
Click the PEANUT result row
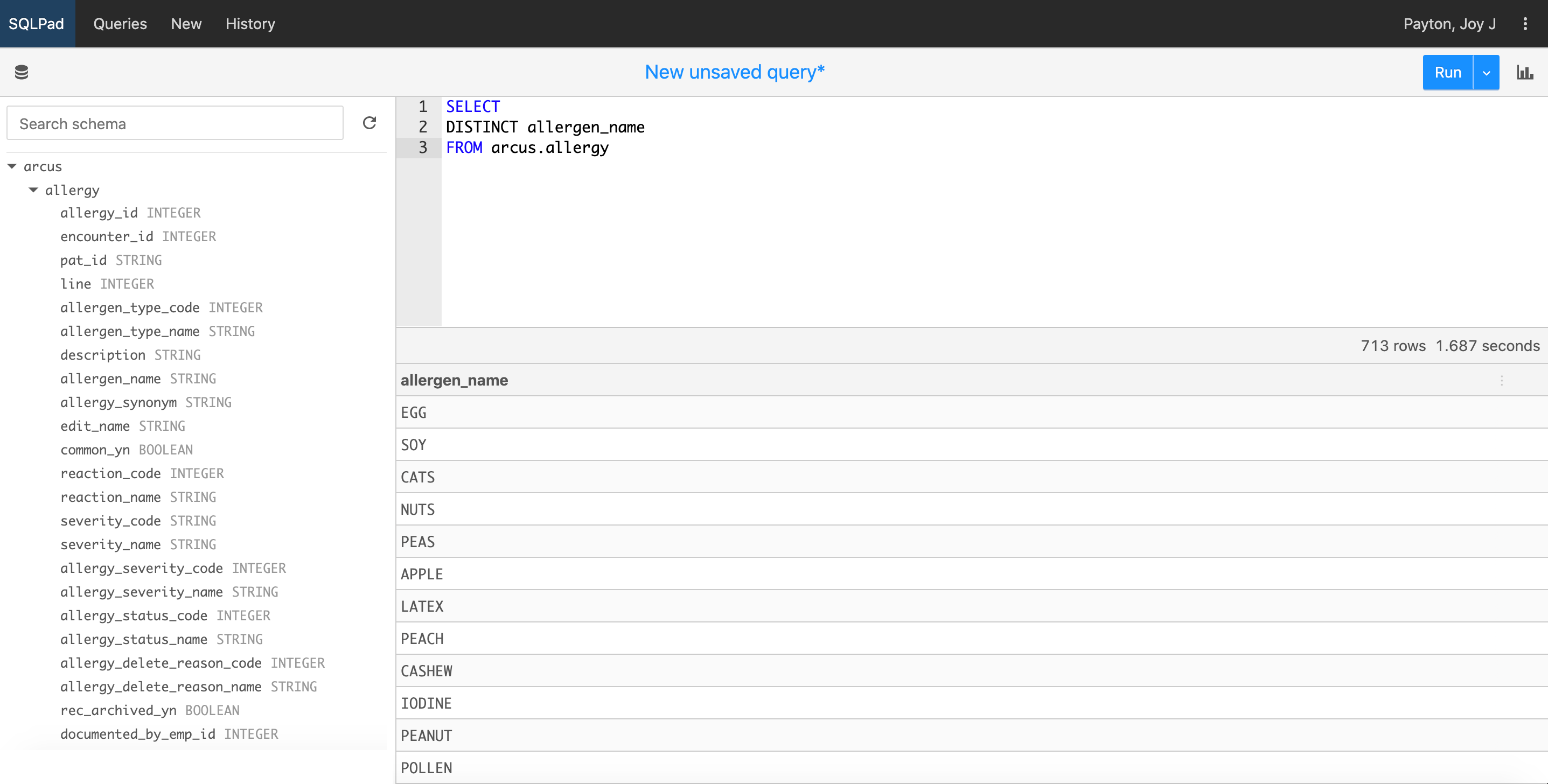pos(972,736)
